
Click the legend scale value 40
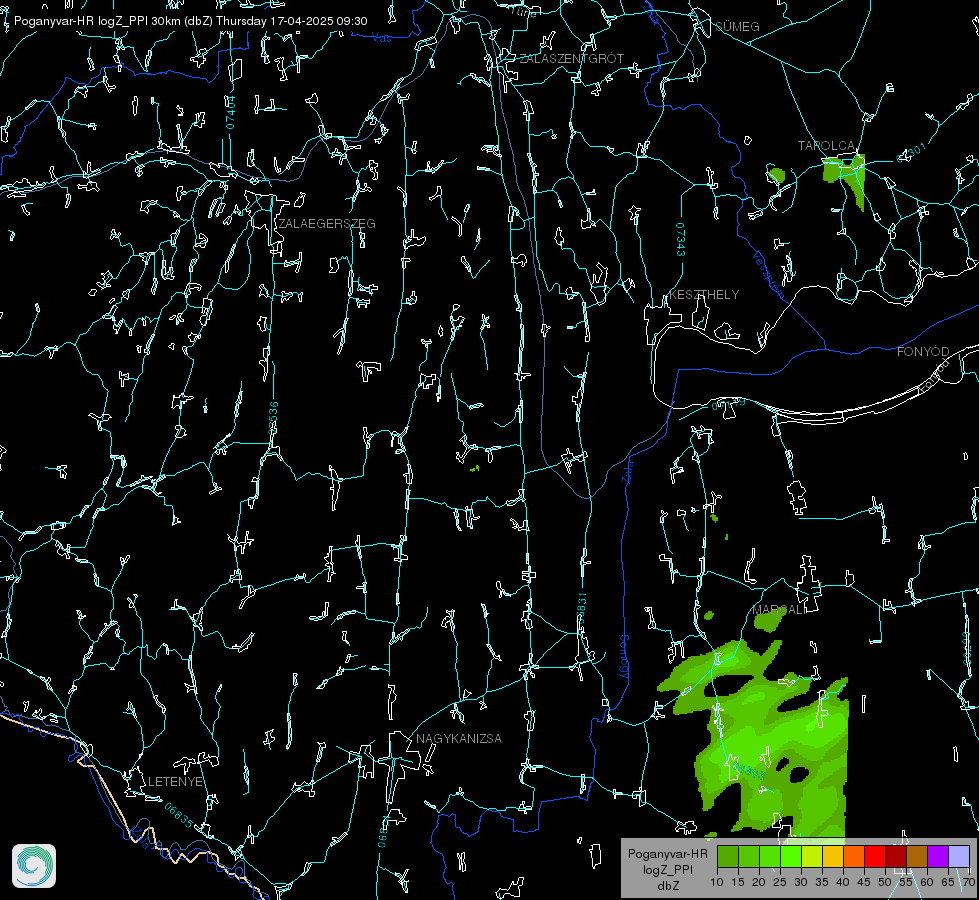click(x=842, y=882)
